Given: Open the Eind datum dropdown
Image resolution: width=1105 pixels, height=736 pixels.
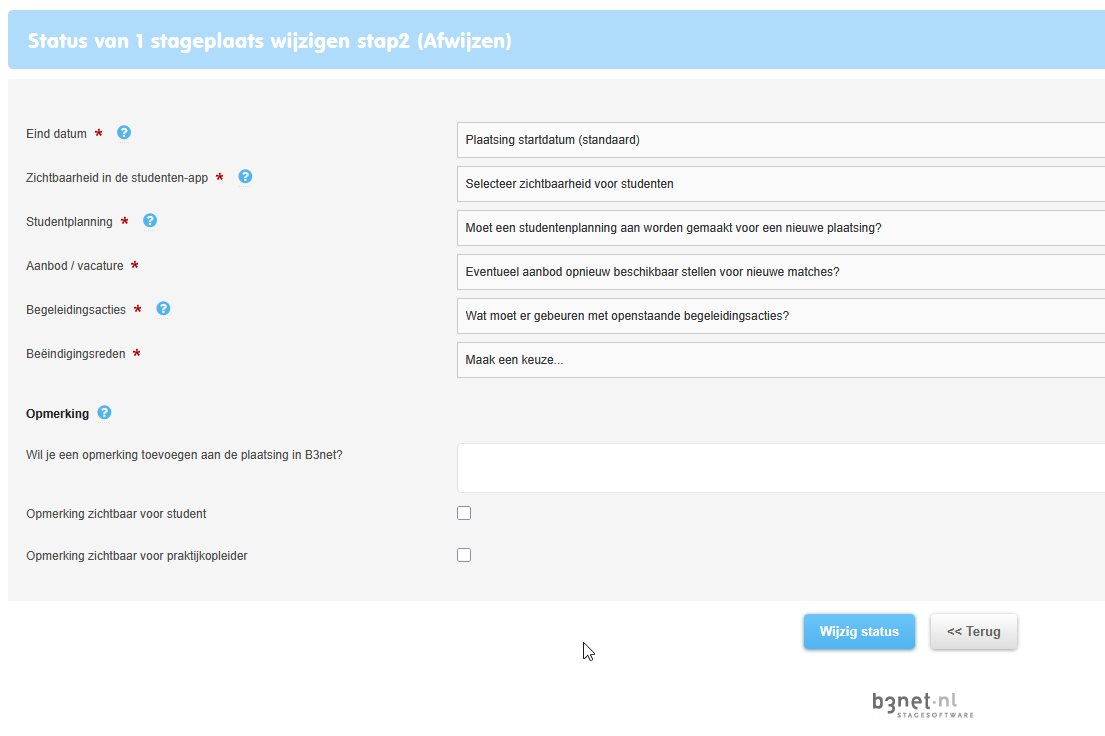Looking at the screenshot, I should click(781, 140).
